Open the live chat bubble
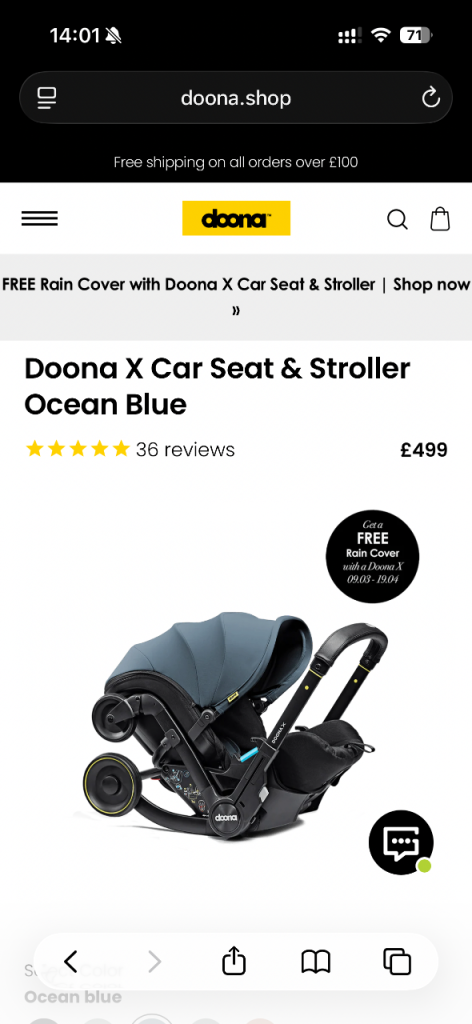The height and width of the screenshot is (1024, 472). [401, 842]
